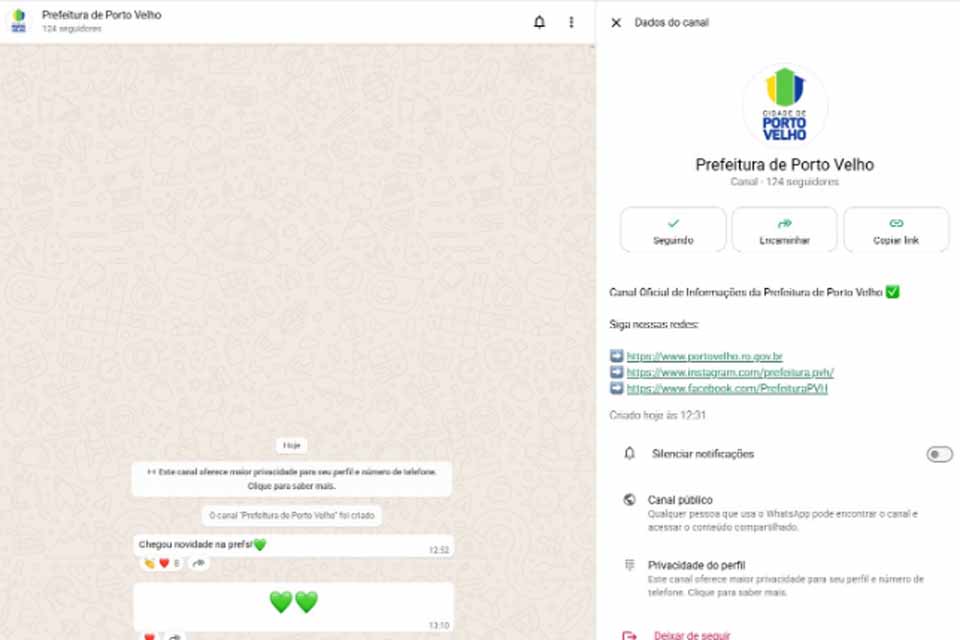Click the globe icon beside Canal público

(628, 498)
